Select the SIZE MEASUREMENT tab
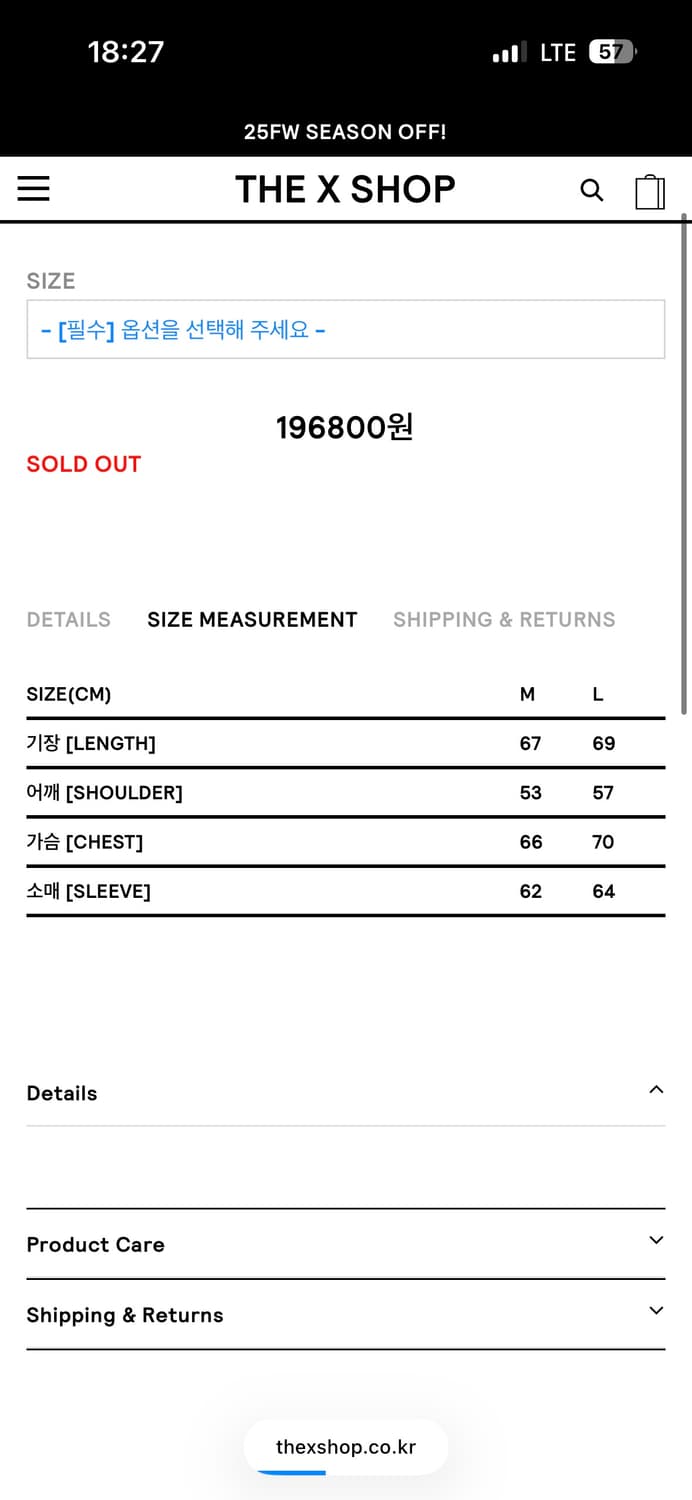Screen dimensions: 692x1500 coord(252,620)
